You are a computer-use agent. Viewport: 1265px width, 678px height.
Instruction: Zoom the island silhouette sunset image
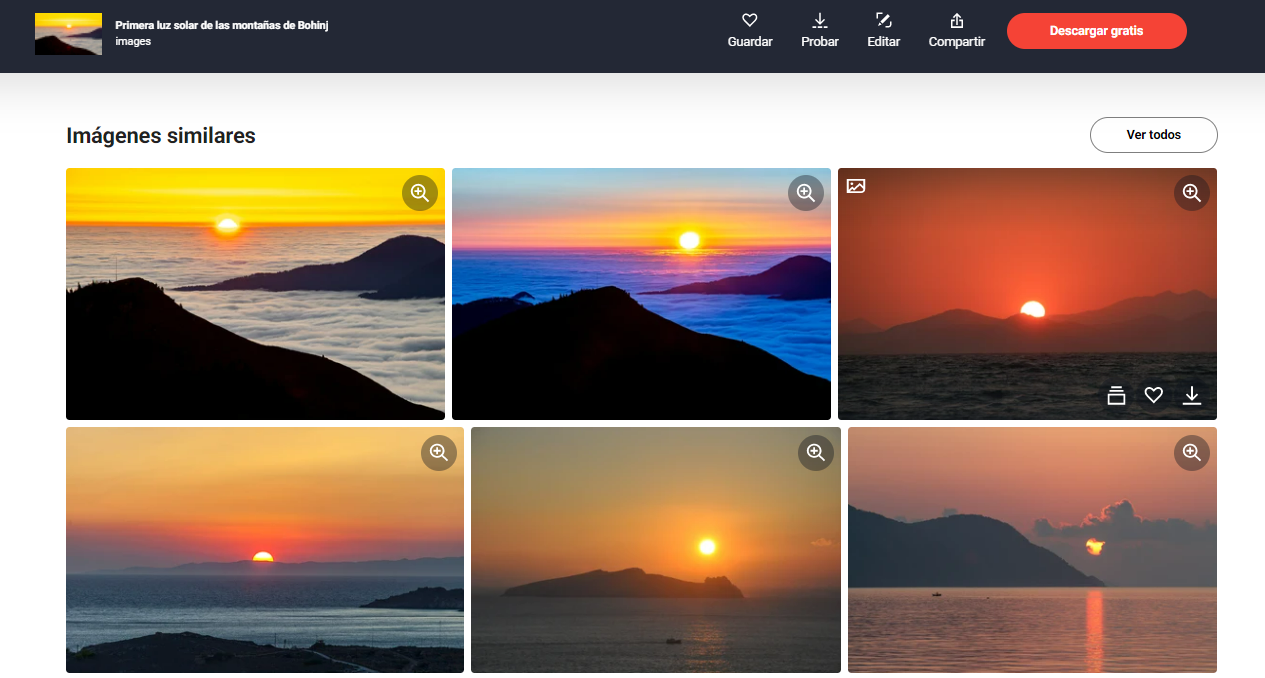pos(815,453)
